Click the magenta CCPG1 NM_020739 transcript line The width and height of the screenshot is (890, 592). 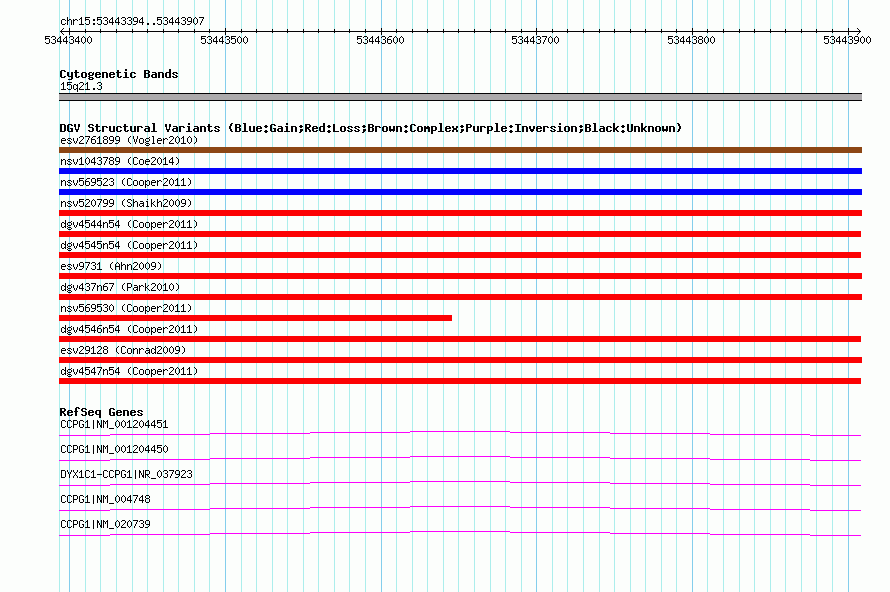[x=460, y=534]
